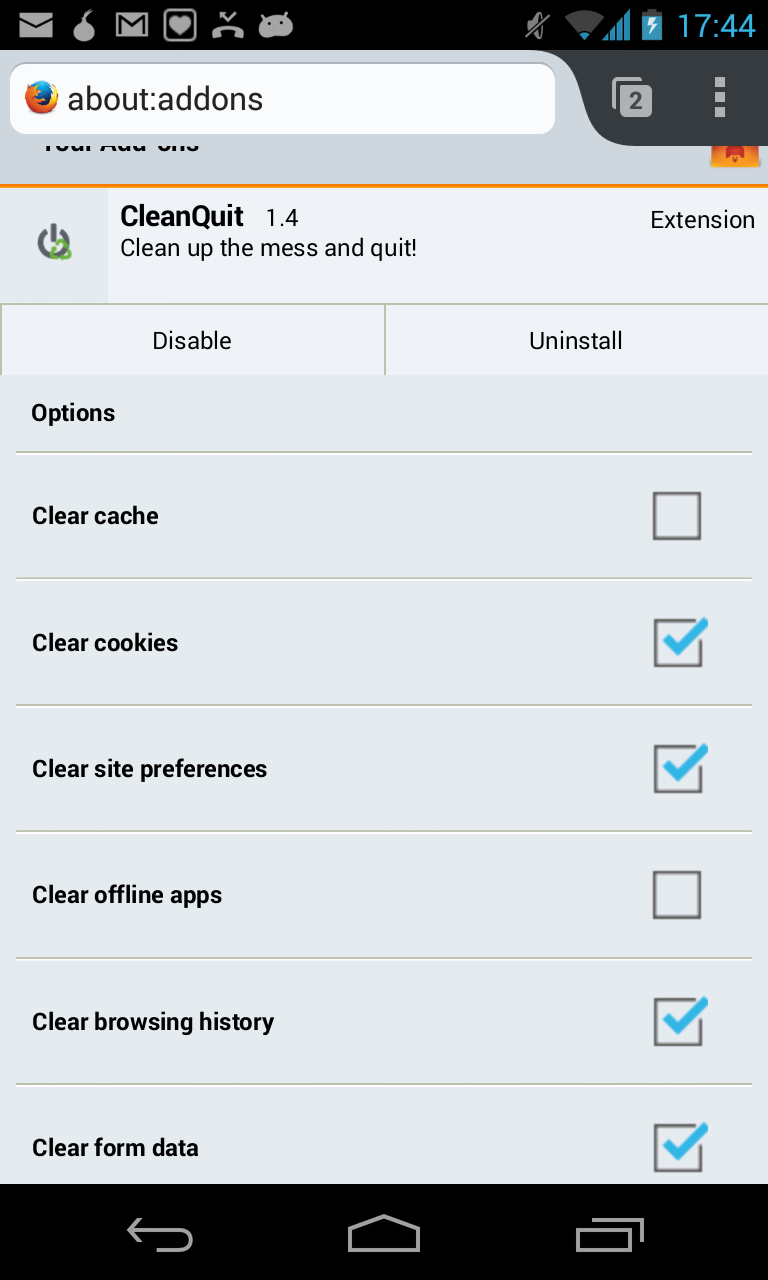Viewport: 768px width, 1280px height.
Task: Open recent apps navigation icon
Action: (610, 1234)
